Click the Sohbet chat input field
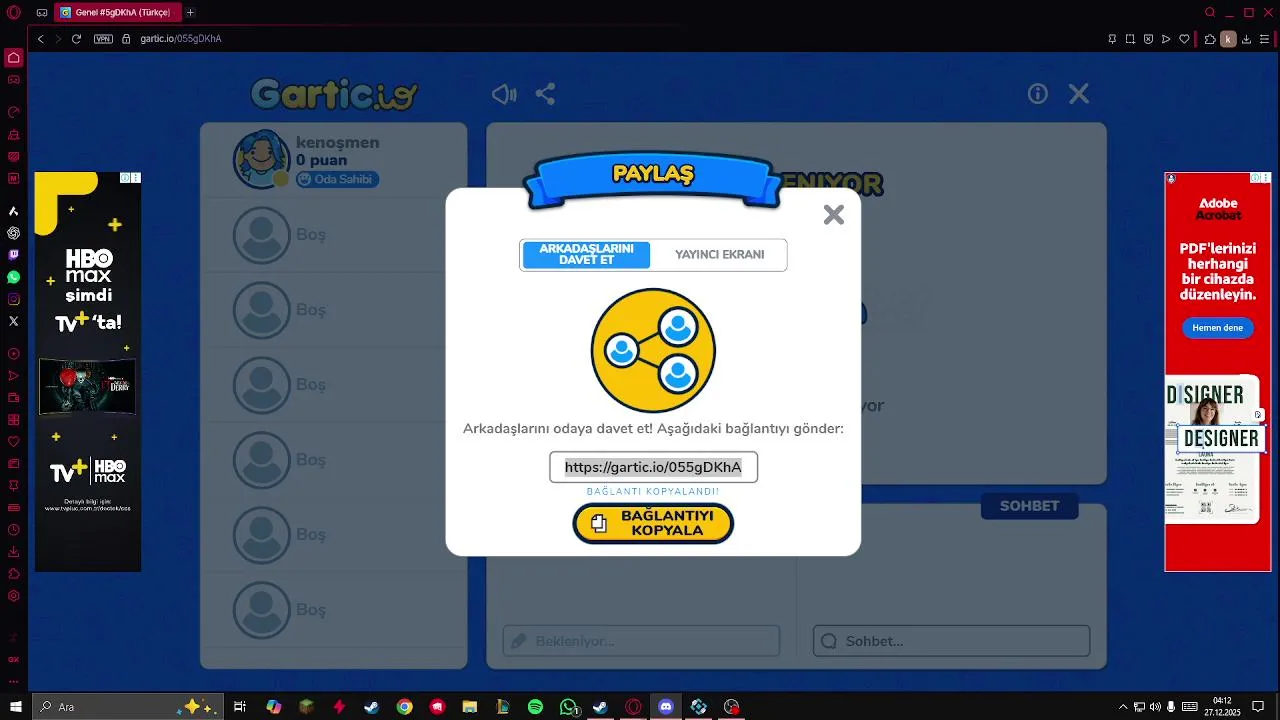1280x720 pixels. 951,641
